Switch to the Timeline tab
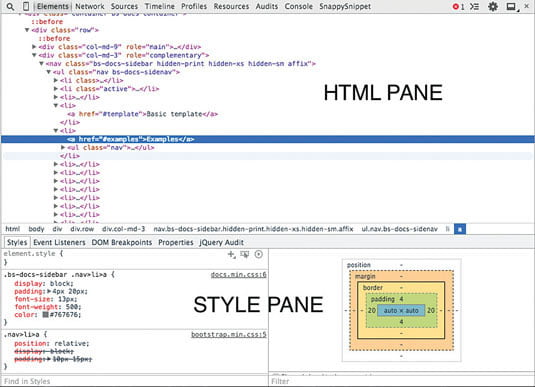The image size is (535, 387). point(159,6)
